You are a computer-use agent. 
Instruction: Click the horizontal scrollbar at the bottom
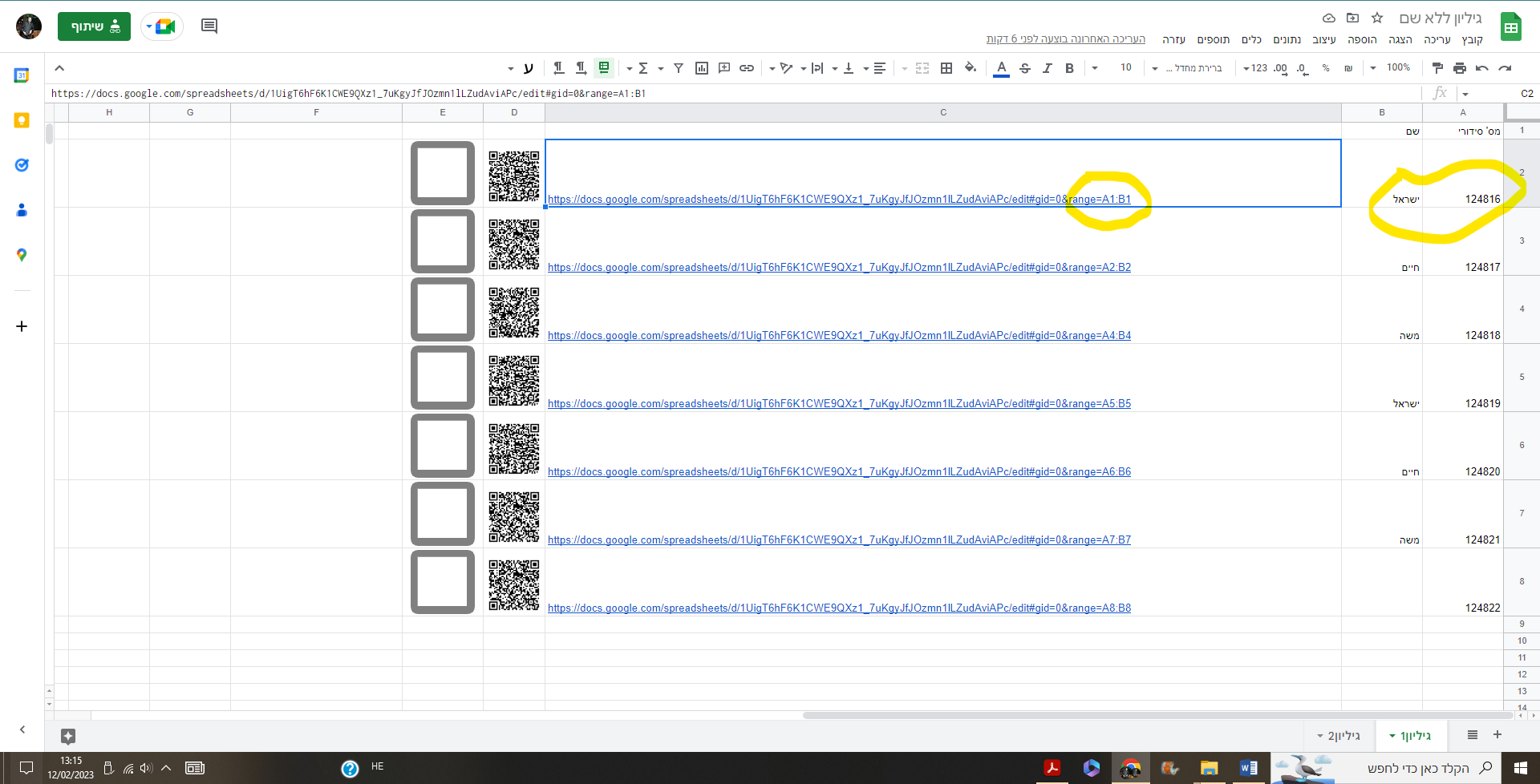pyautogui.click(x=1157, y=715)
